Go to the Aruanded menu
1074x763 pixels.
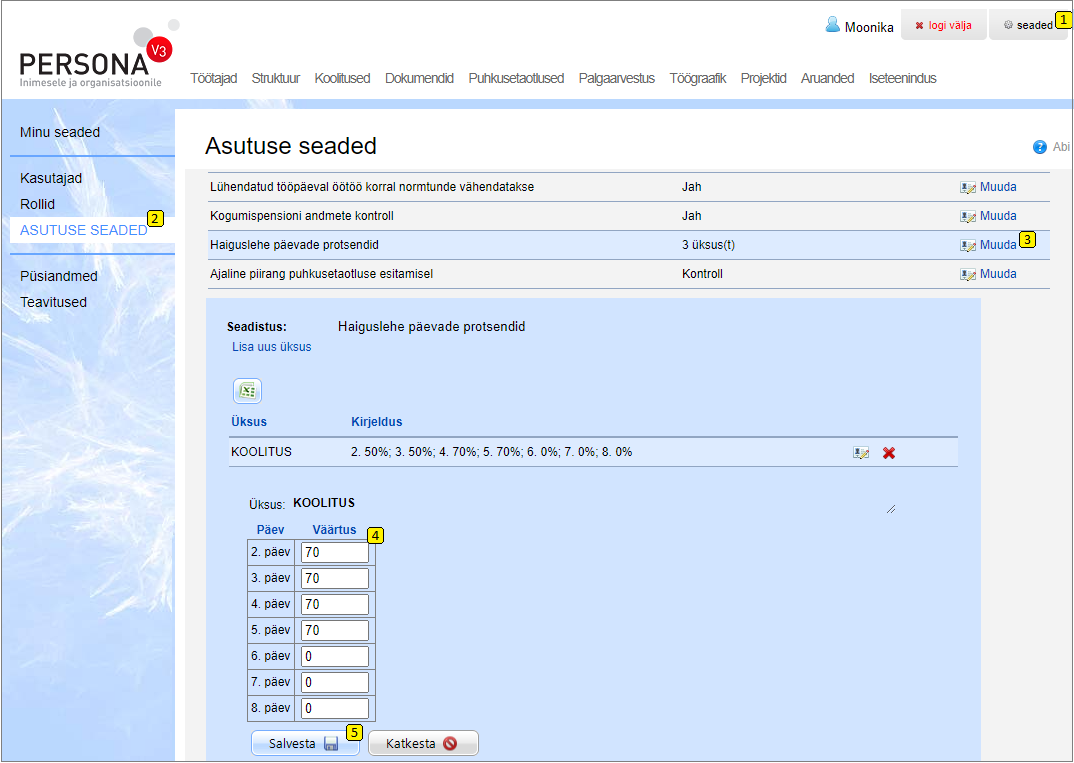click(827, 78)
